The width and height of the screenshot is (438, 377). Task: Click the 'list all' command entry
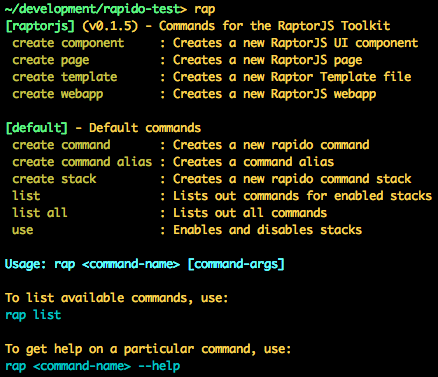click(40, 213)
